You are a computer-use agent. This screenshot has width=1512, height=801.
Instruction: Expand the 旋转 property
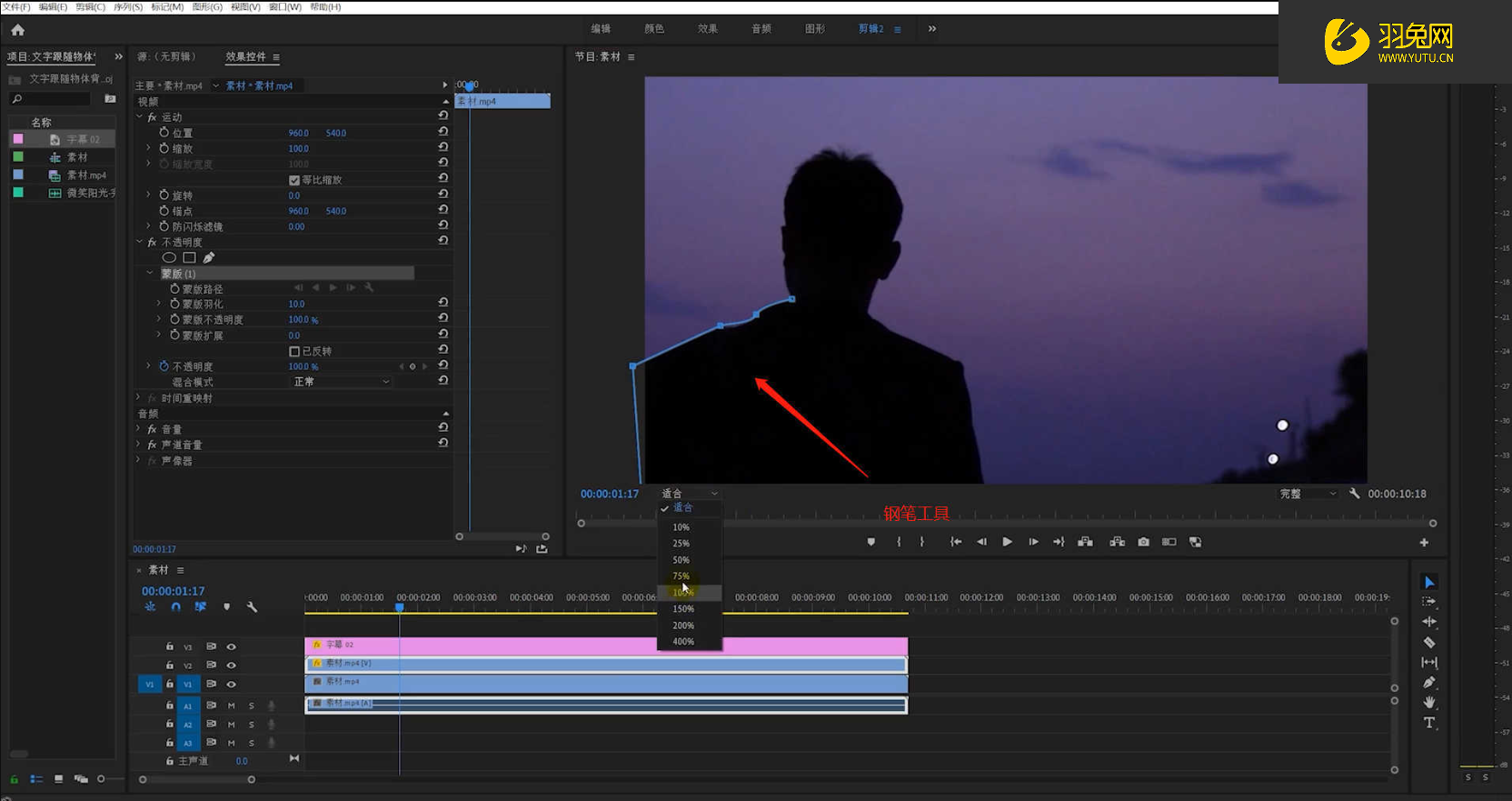coord(149,195)
